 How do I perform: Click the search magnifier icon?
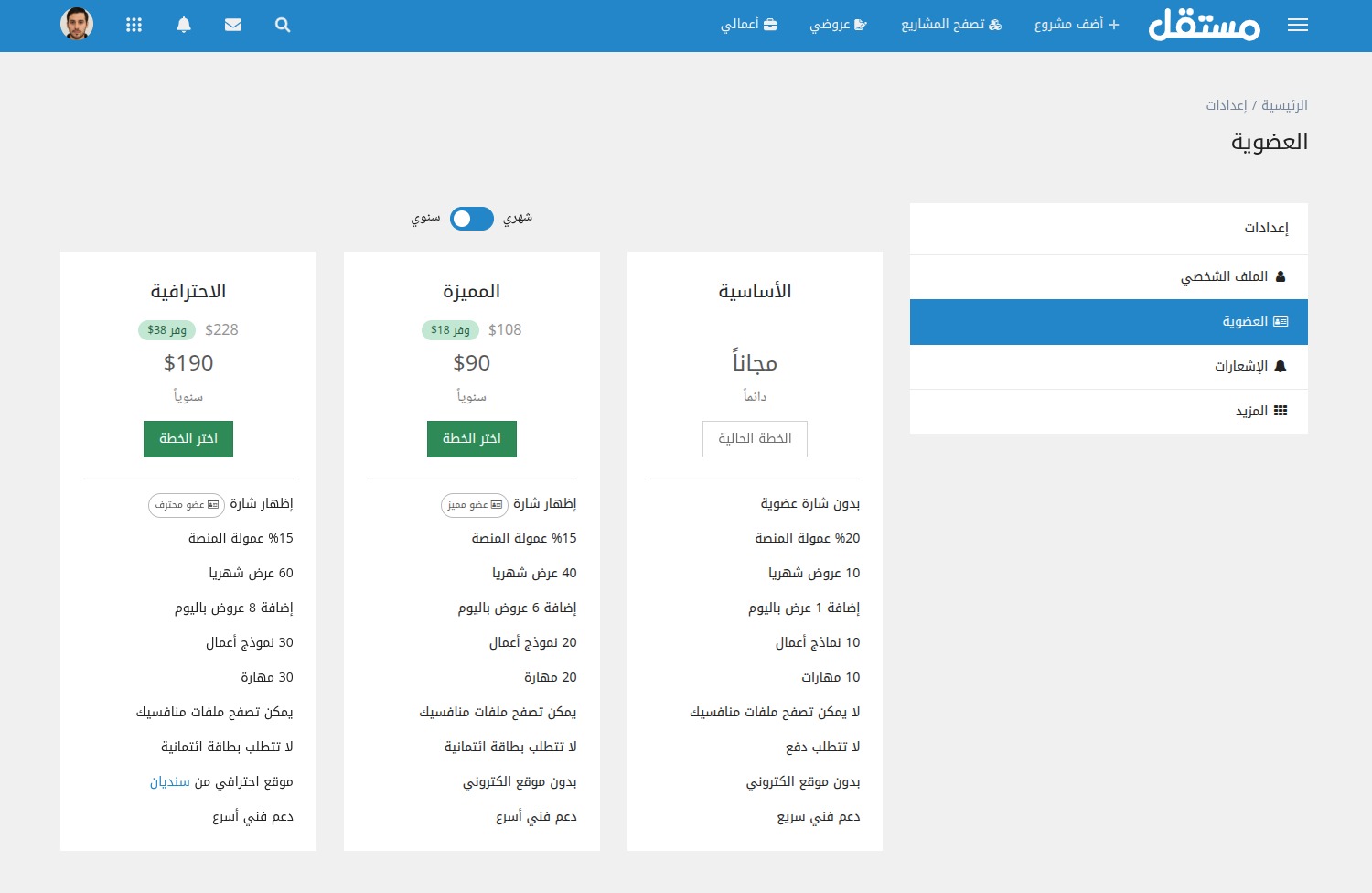(x=283, y=26)
